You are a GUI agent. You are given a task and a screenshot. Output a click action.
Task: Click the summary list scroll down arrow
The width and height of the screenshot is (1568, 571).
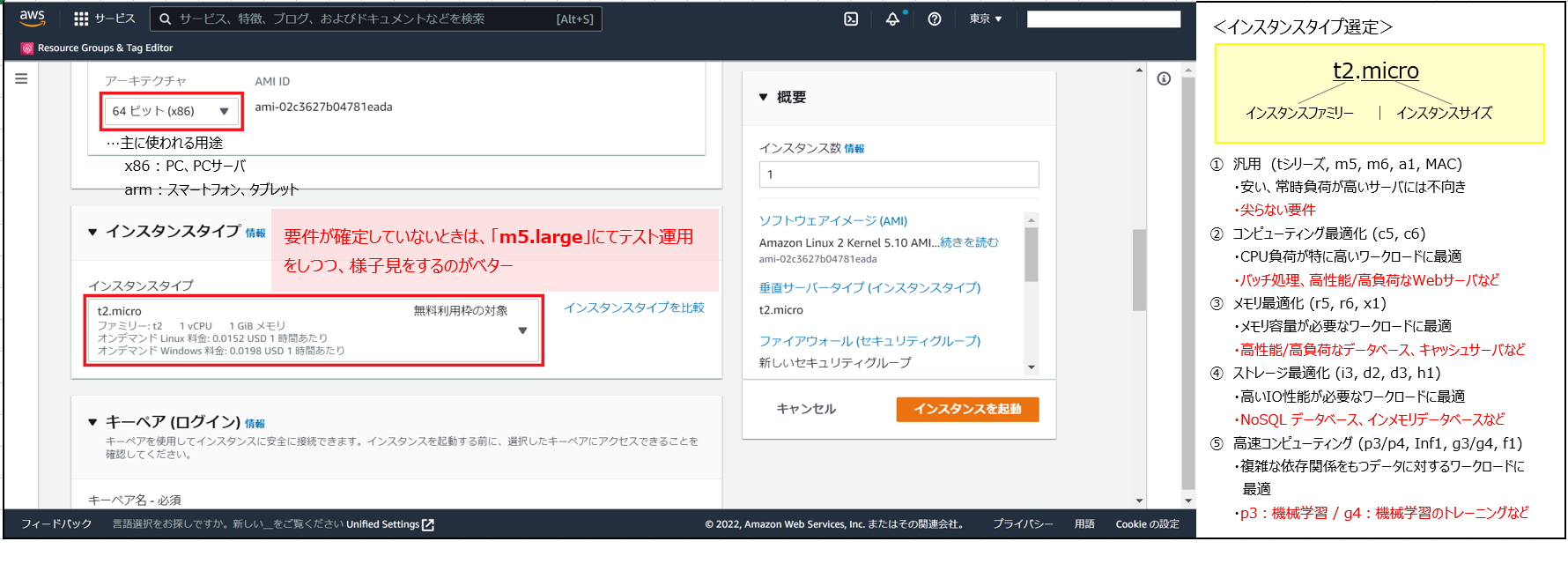click(1032, 367)
